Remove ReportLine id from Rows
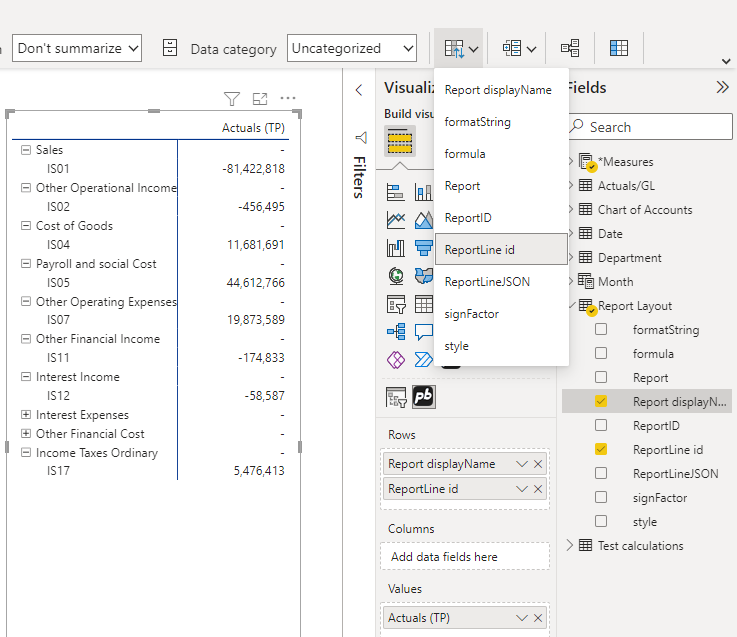Screen dimensions: 737x637 (538, 489)
